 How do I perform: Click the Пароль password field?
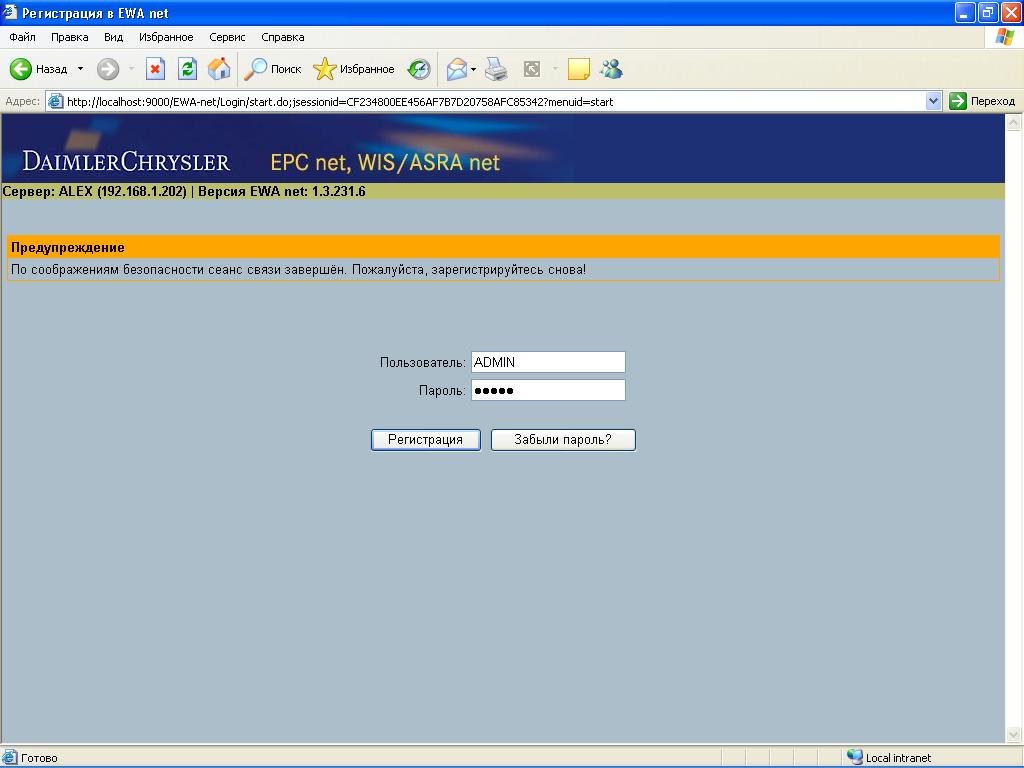548,390
